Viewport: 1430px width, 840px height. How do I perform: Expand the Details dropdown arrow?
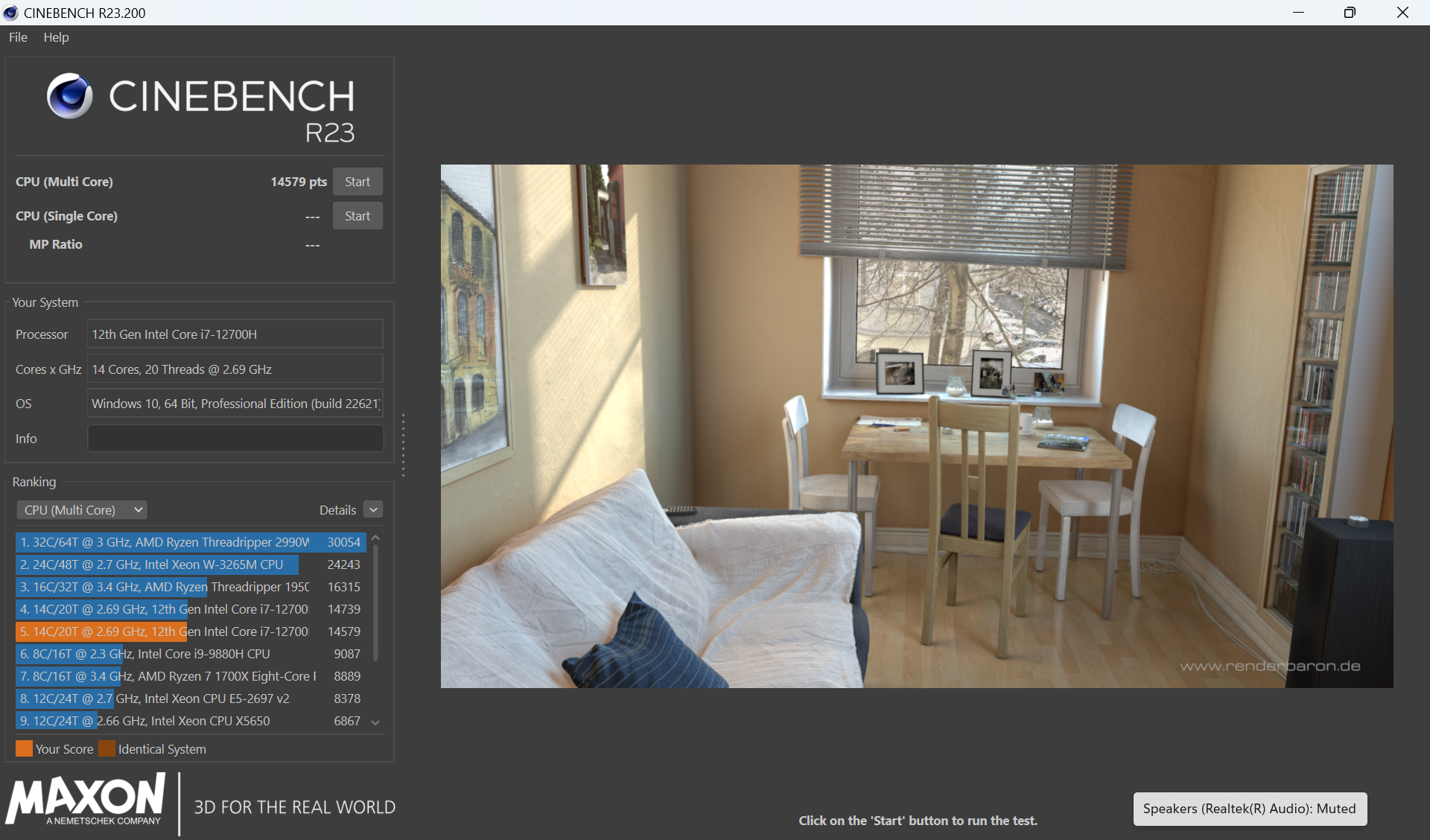374,510
